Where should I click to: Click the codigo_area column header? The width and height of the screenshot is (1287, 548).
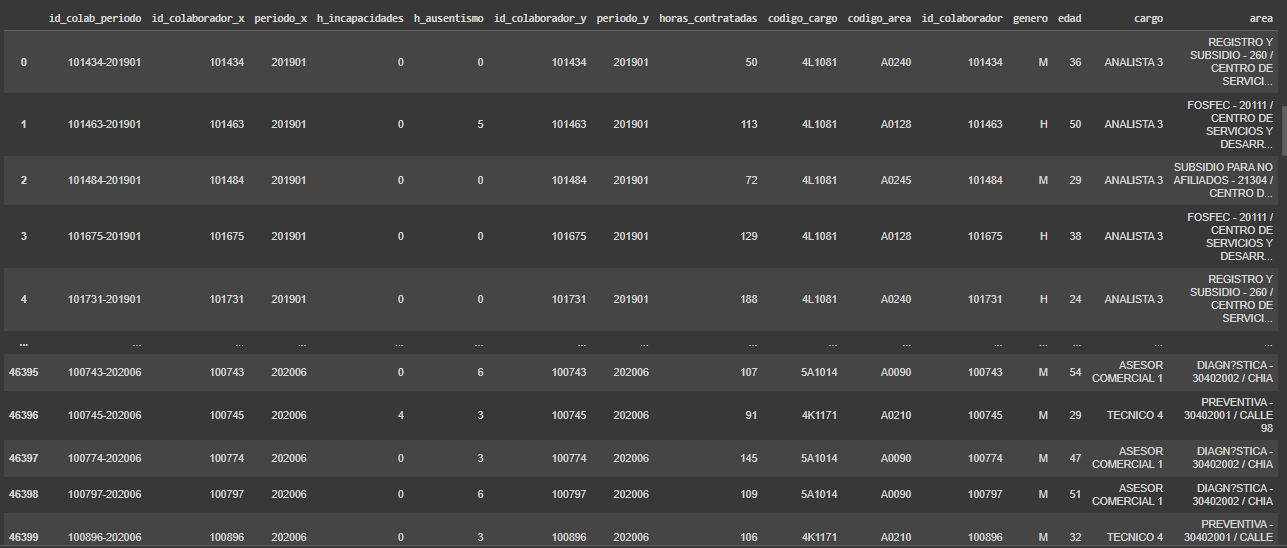click(879, 18)
